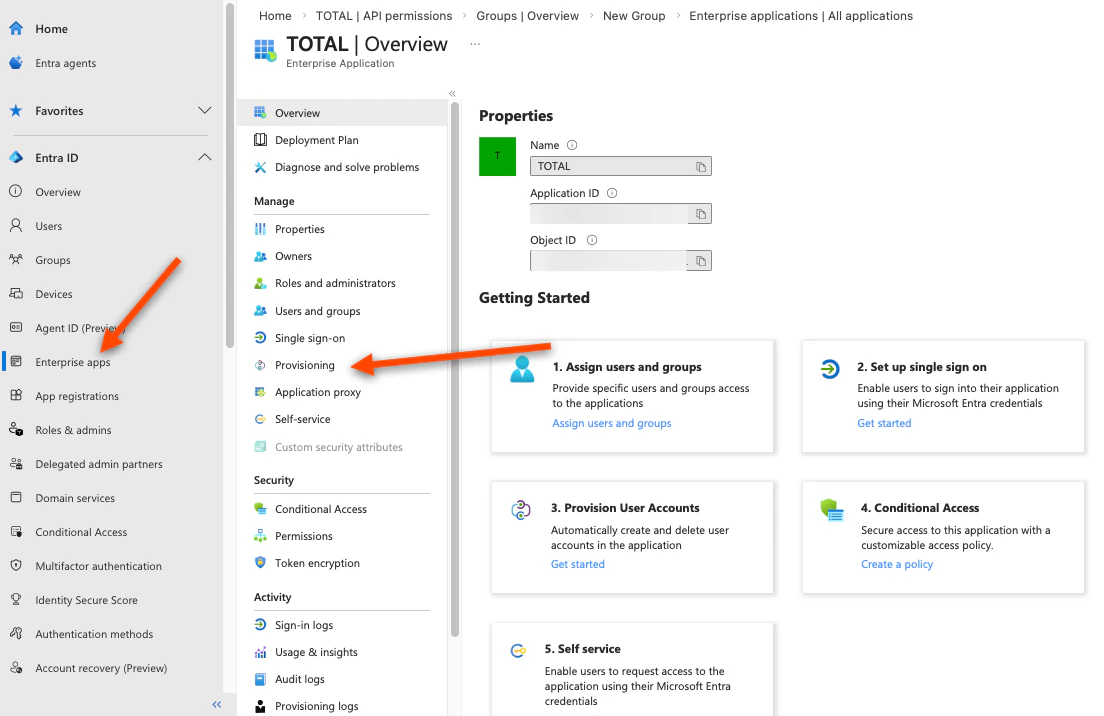Click the Token encryption shield icon
Screen dimensions: 1104x716
click(x=261, y=563)
